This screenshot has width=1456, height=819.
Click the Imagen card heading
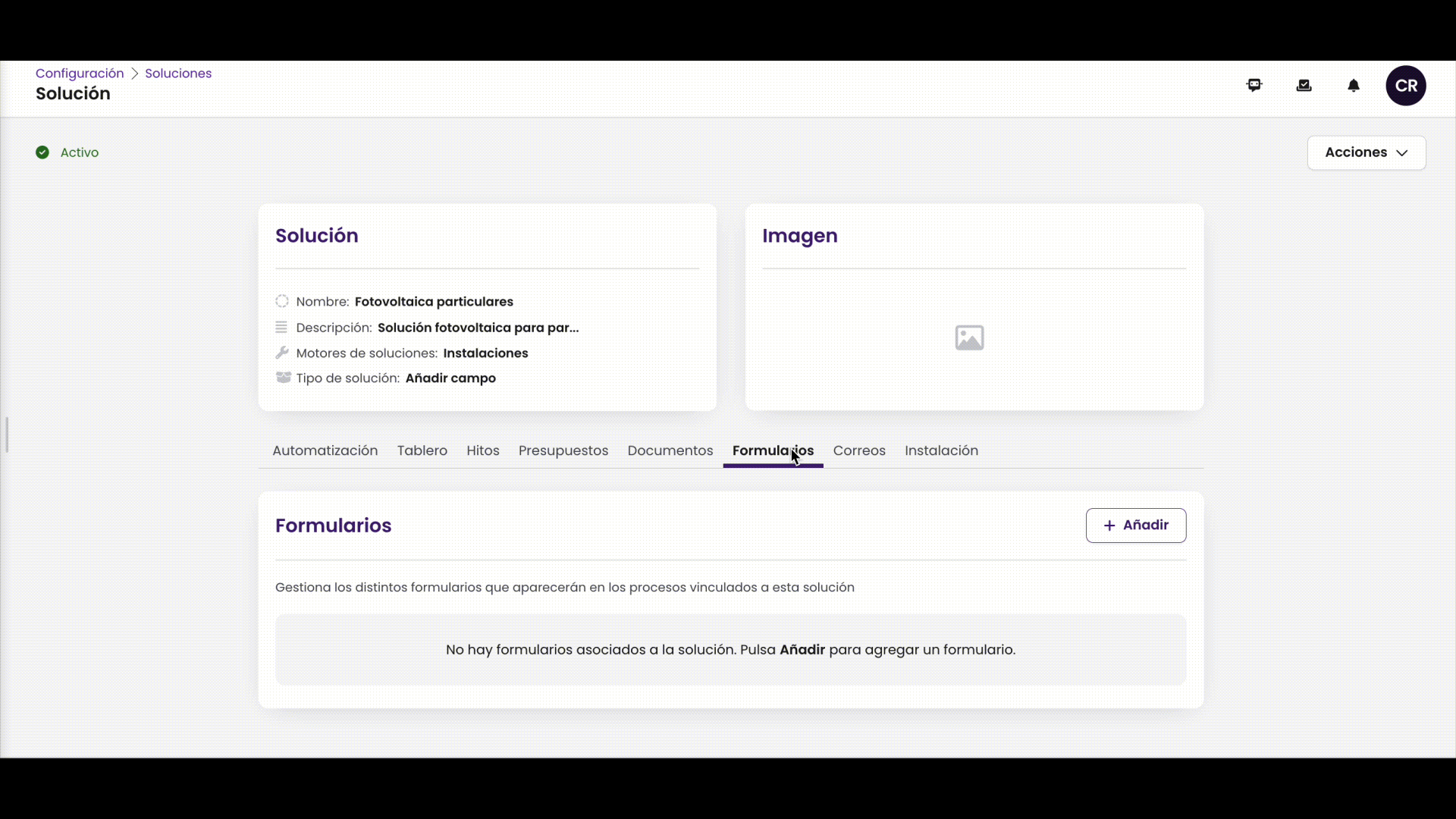800,236
